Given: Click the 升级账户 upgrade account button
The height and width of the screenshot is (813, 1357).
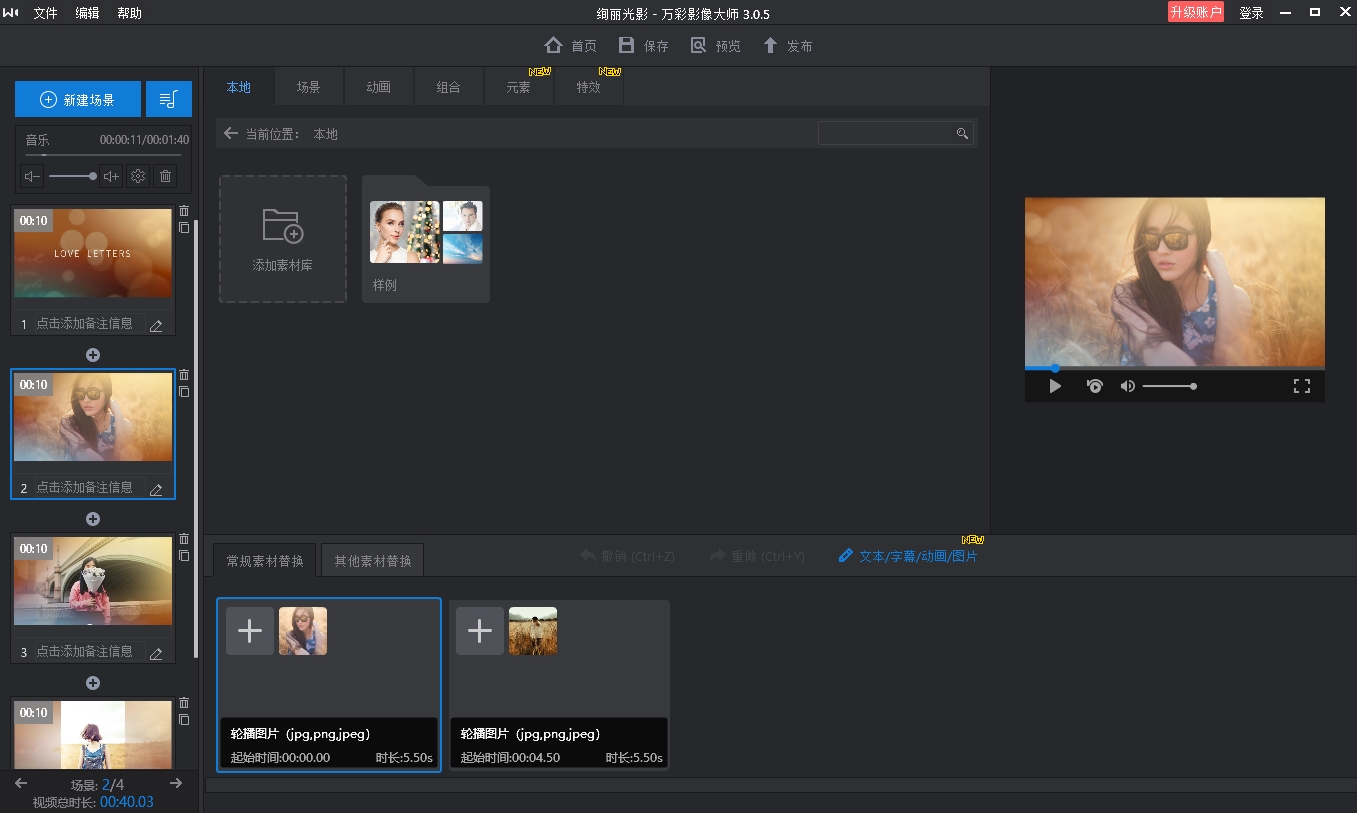Looking at the screenshot, I should point(1196,12).
